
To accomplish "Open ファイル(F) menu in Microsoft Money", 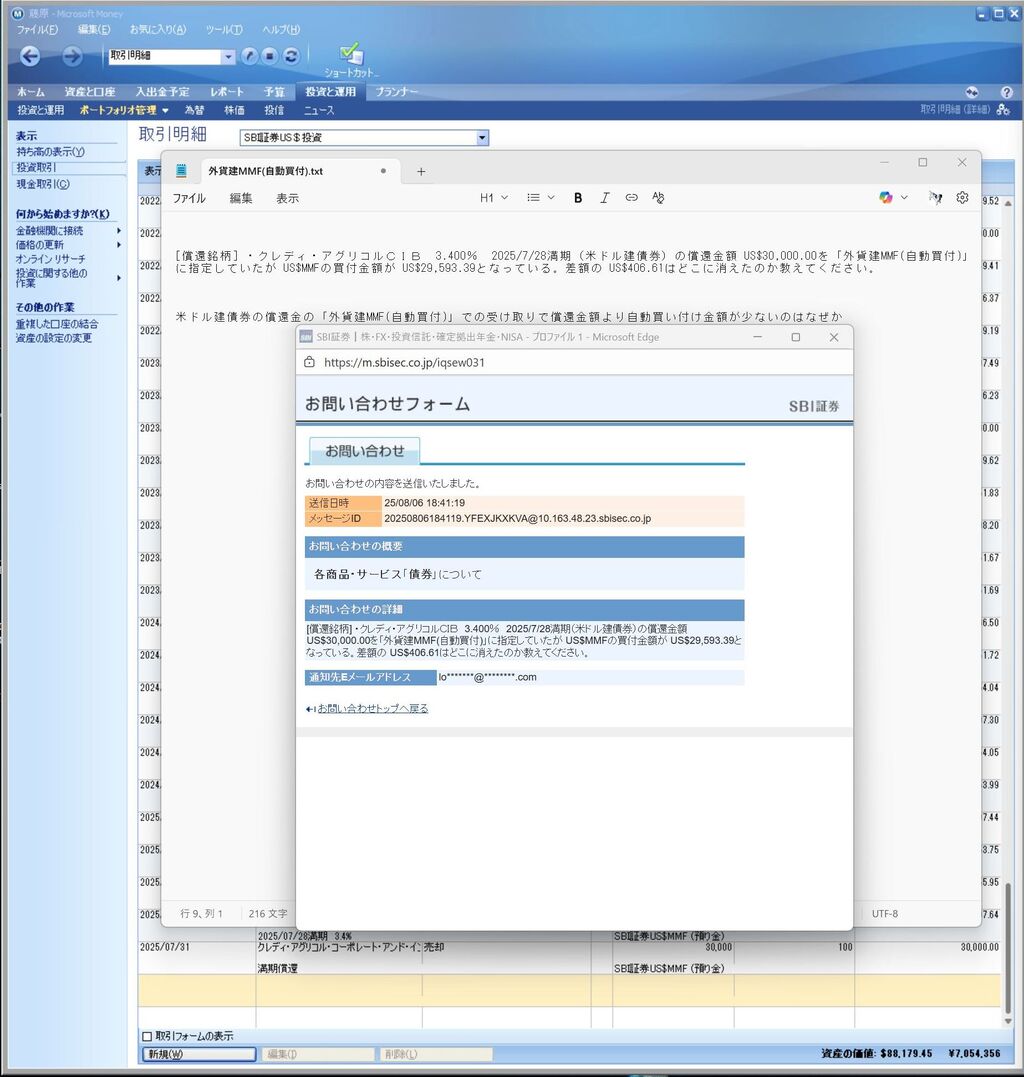I will coord(37,30).
